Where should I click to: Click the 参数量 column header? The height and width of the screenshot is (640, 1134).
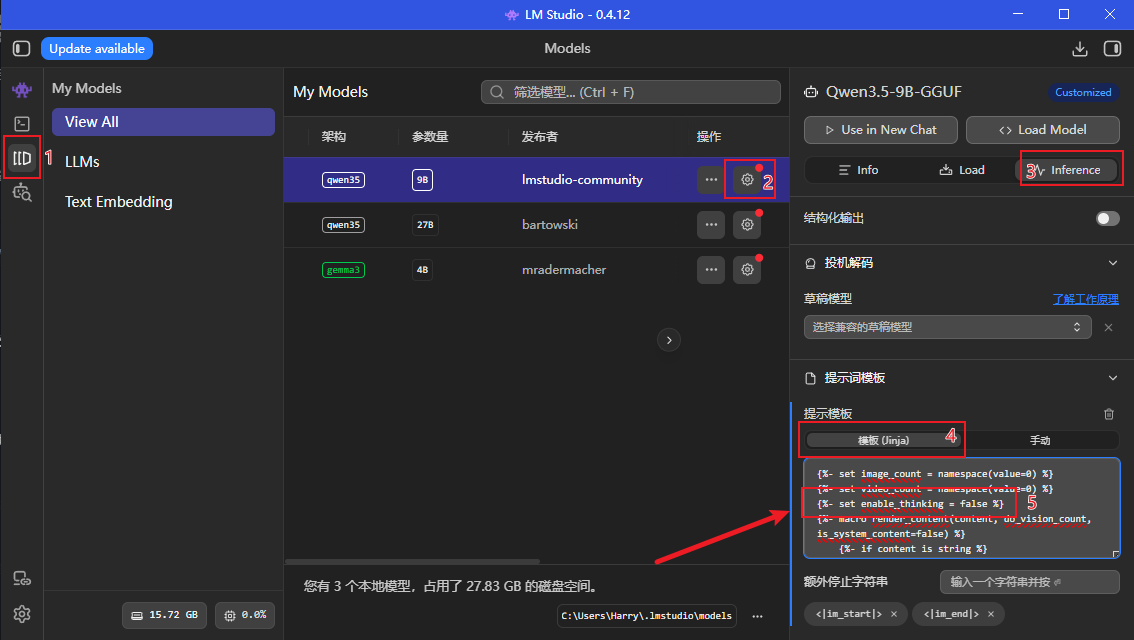[x=430, y=137]
